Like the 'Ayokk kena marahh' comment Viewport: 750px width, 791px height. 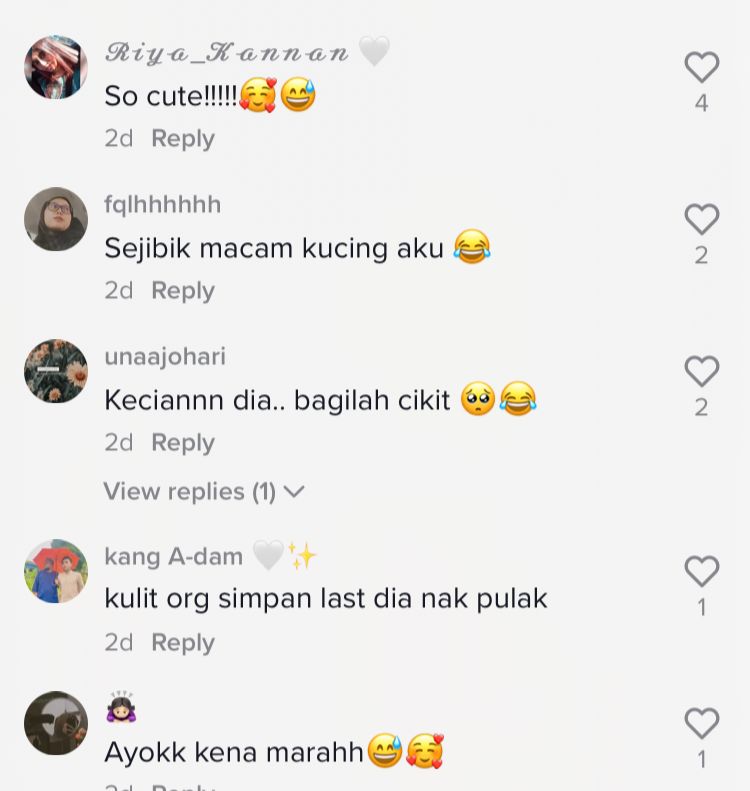click(702, 723)
